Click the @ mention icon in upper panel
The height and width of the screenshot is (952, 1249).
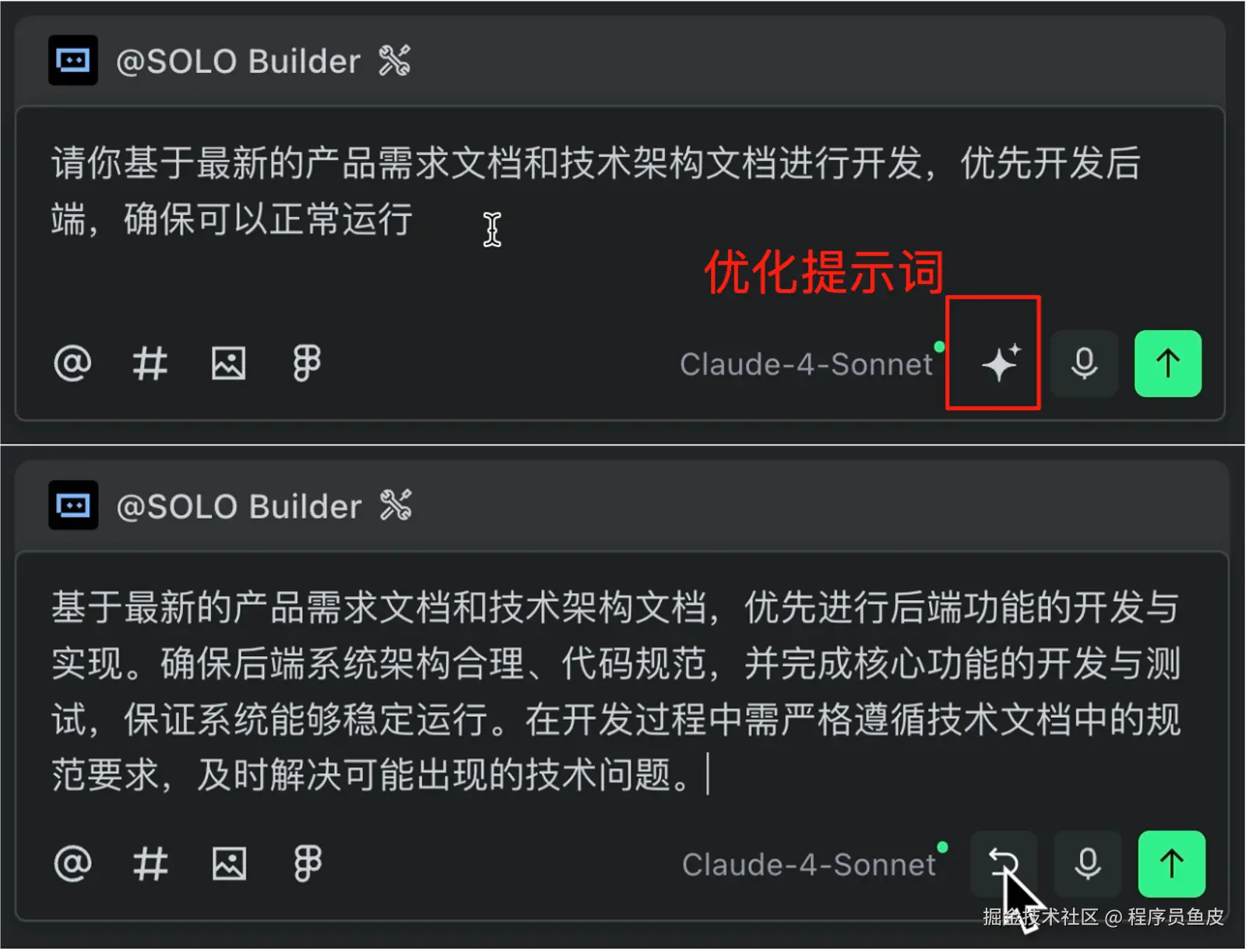pos(72,364)
